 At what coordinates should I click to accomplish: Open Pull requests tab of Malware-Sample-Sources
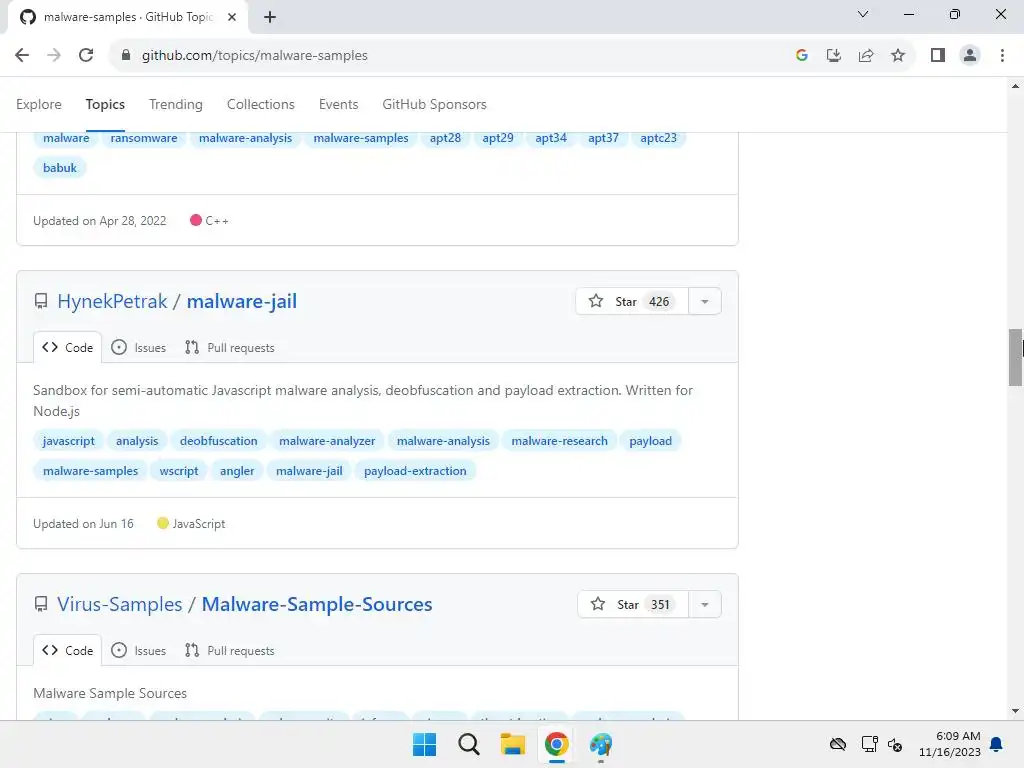(229, 650)
